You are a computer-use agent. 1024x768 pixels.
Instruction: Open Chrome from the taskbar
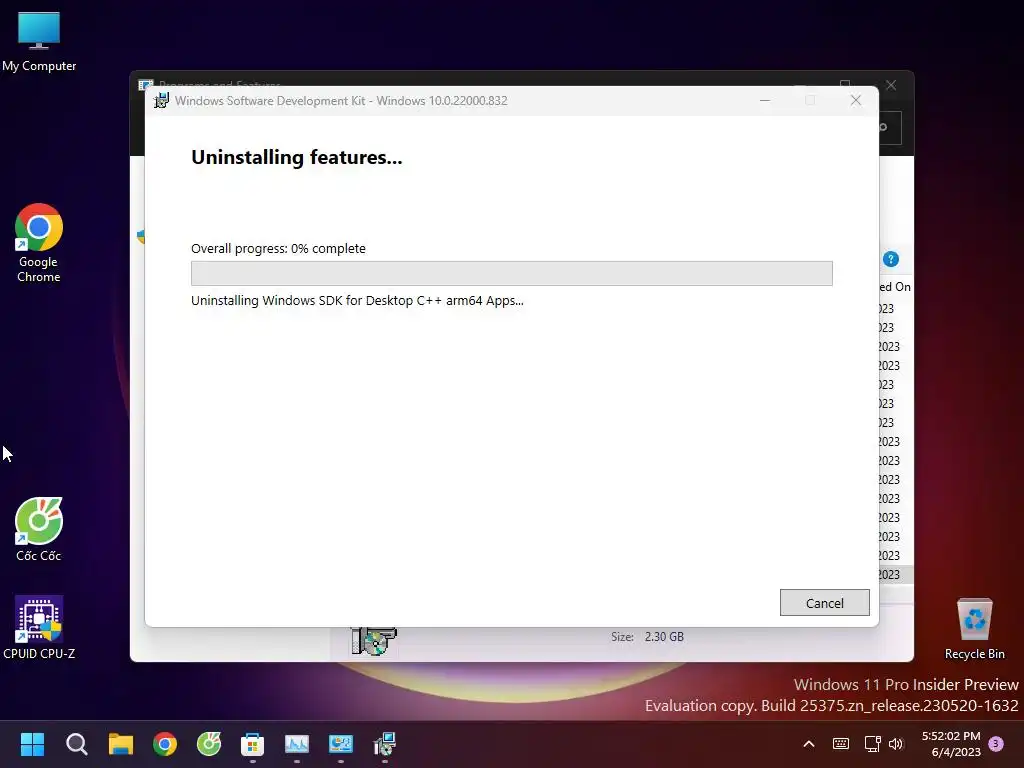165,744
